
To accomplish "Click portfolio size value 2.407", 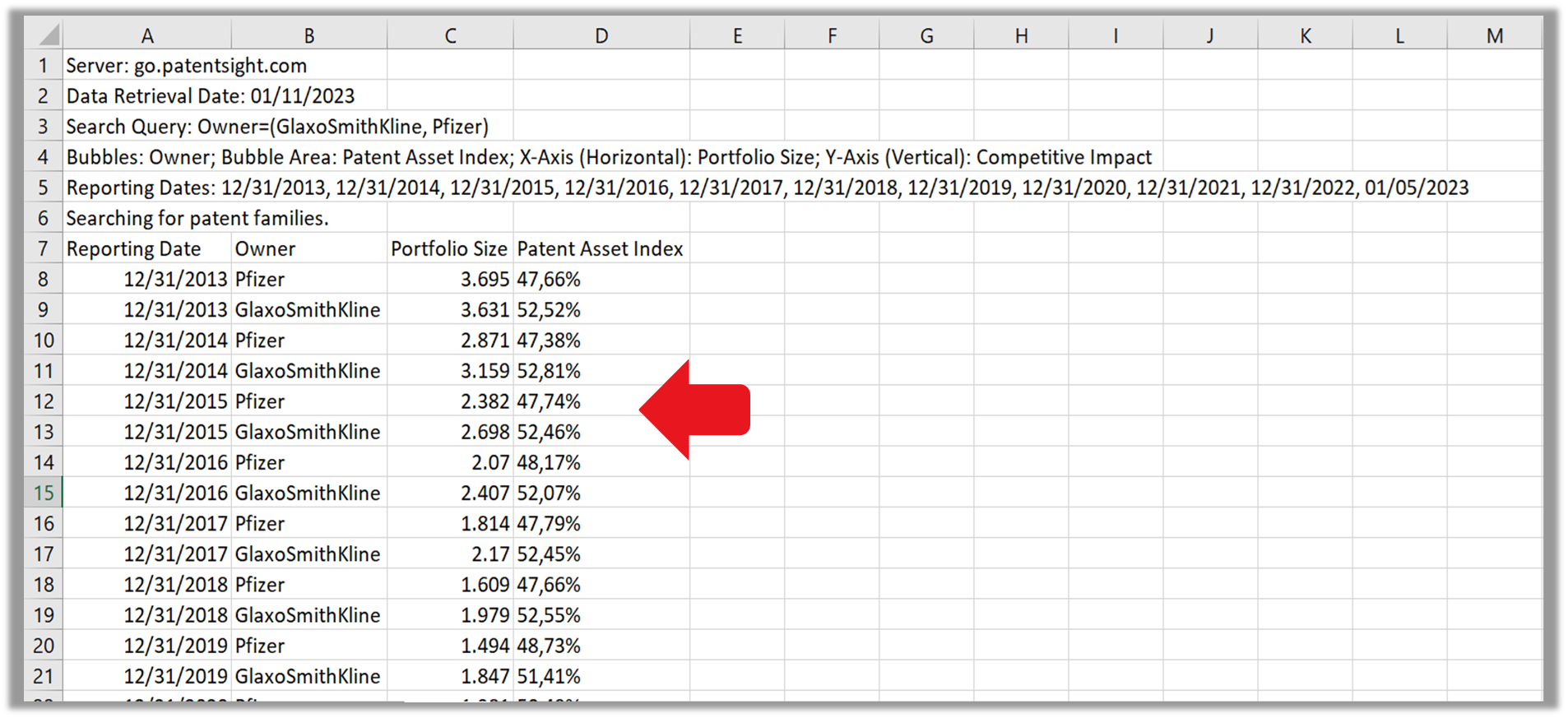I will point(450,493).
